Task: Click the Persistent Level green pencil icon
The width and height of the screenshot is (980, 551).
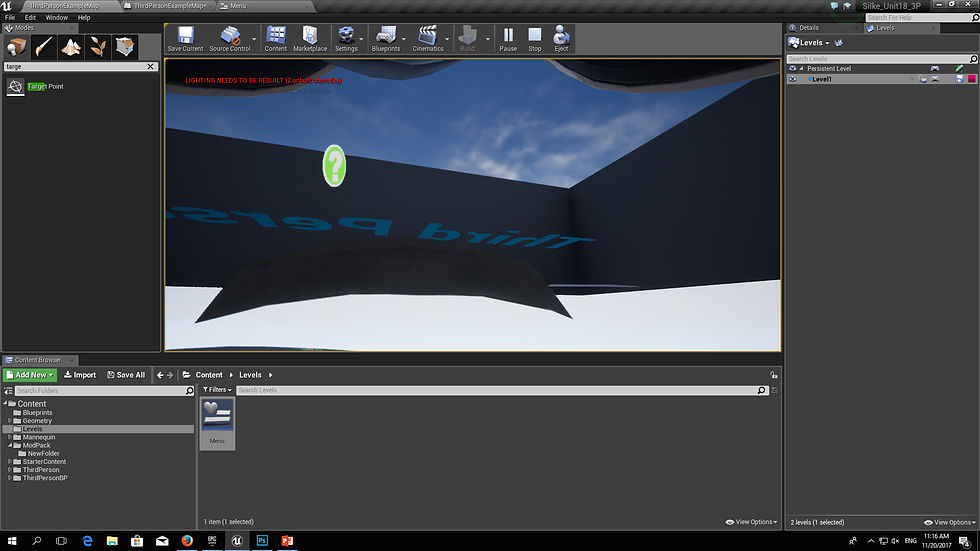Action: click(x=959, y=69)
